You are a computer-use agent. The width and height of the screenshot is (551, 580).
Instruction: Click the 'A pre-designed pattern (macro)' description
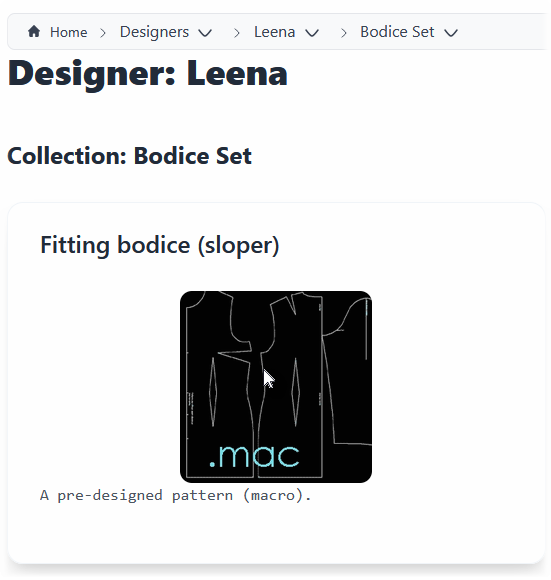tap(176, 495)
